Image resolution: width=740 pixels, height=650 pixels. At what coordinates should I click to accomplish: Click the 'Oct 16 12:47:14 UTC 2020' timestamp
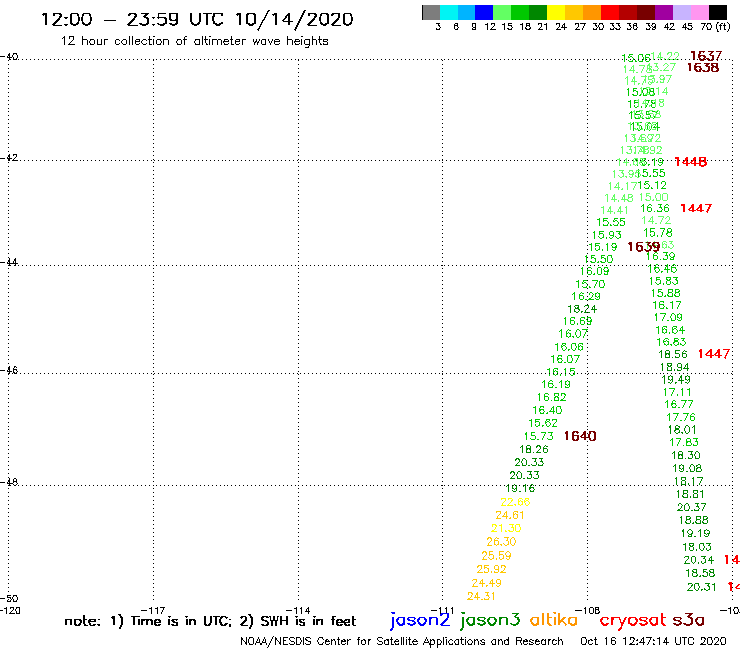point(653,641)
